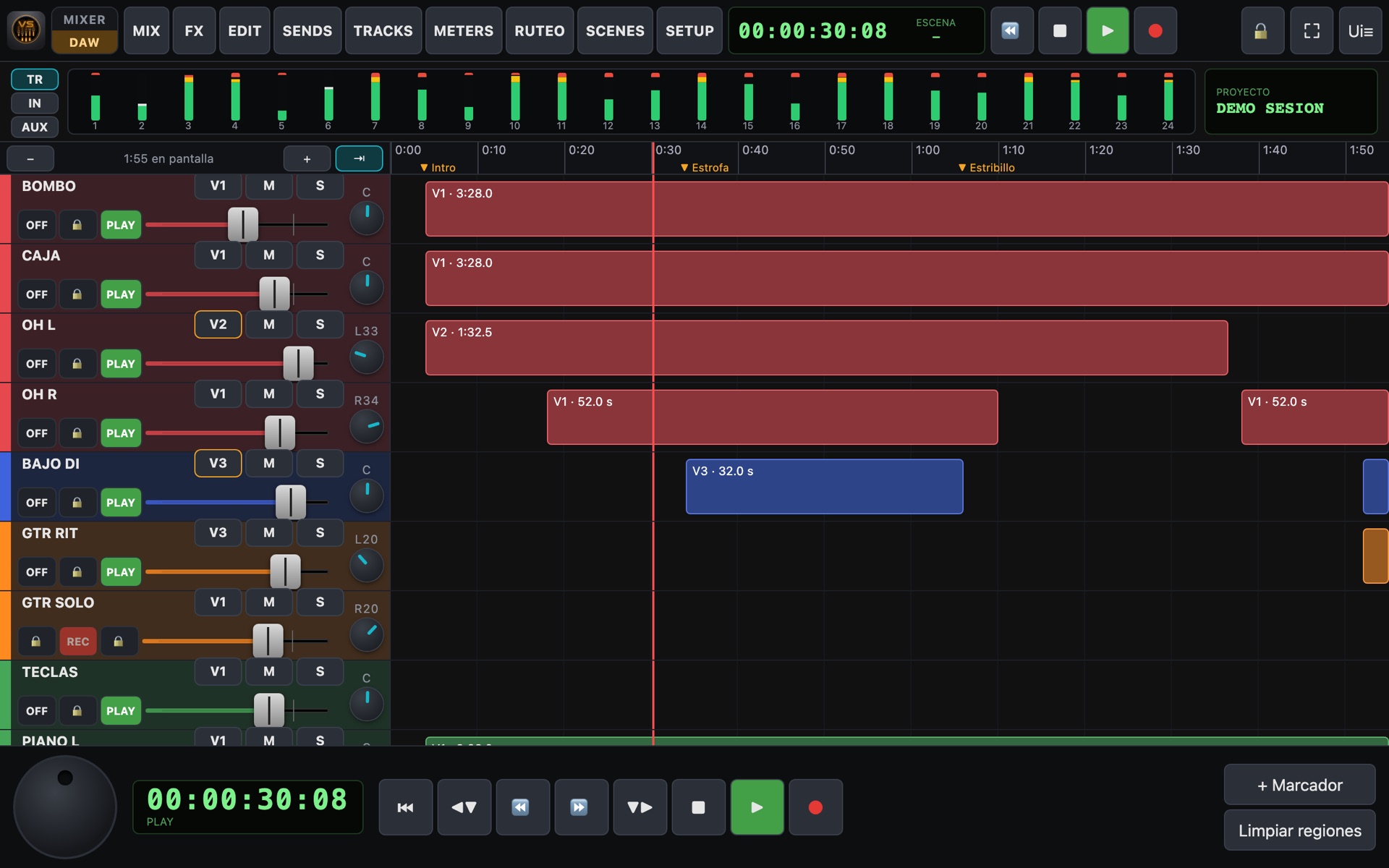Click top toolbar stop button
The height and width of the screenshot is (868, 1389).
pos(1059,31)
